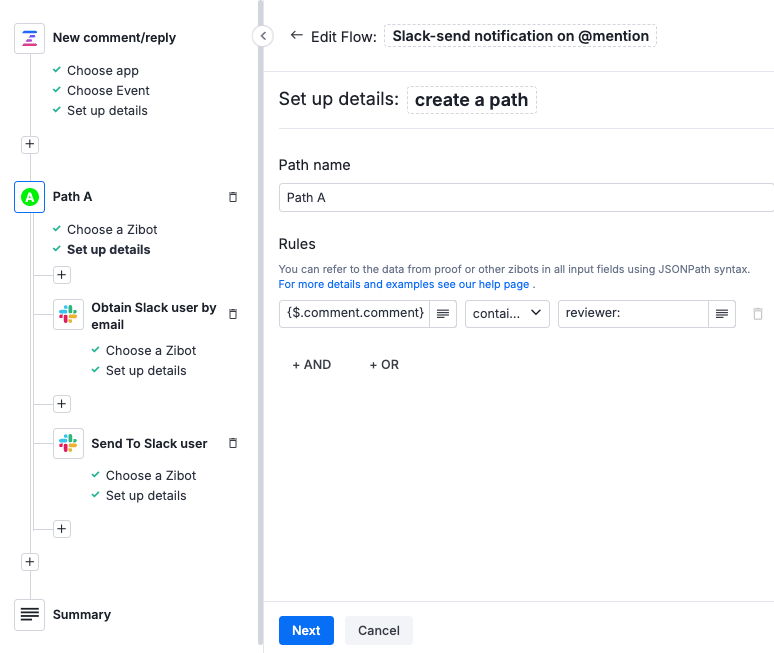Image resolution: width=774 pixels, height=653 pixels.
Task: Select Choose a Zibot under Send To Slack user
Action: click(151, 475)
